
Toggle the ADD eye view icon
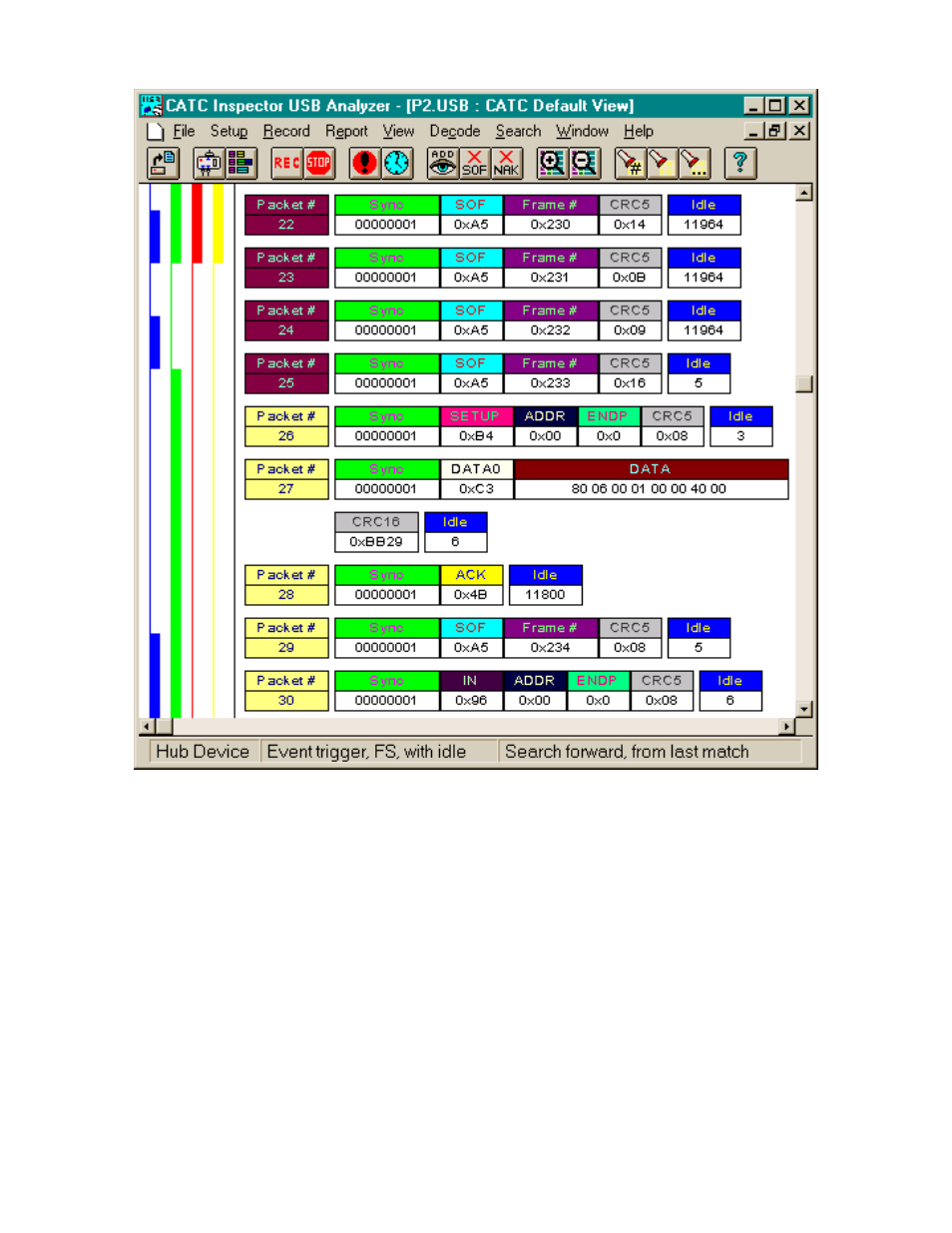pyautogui.click(x=442, y=163)
